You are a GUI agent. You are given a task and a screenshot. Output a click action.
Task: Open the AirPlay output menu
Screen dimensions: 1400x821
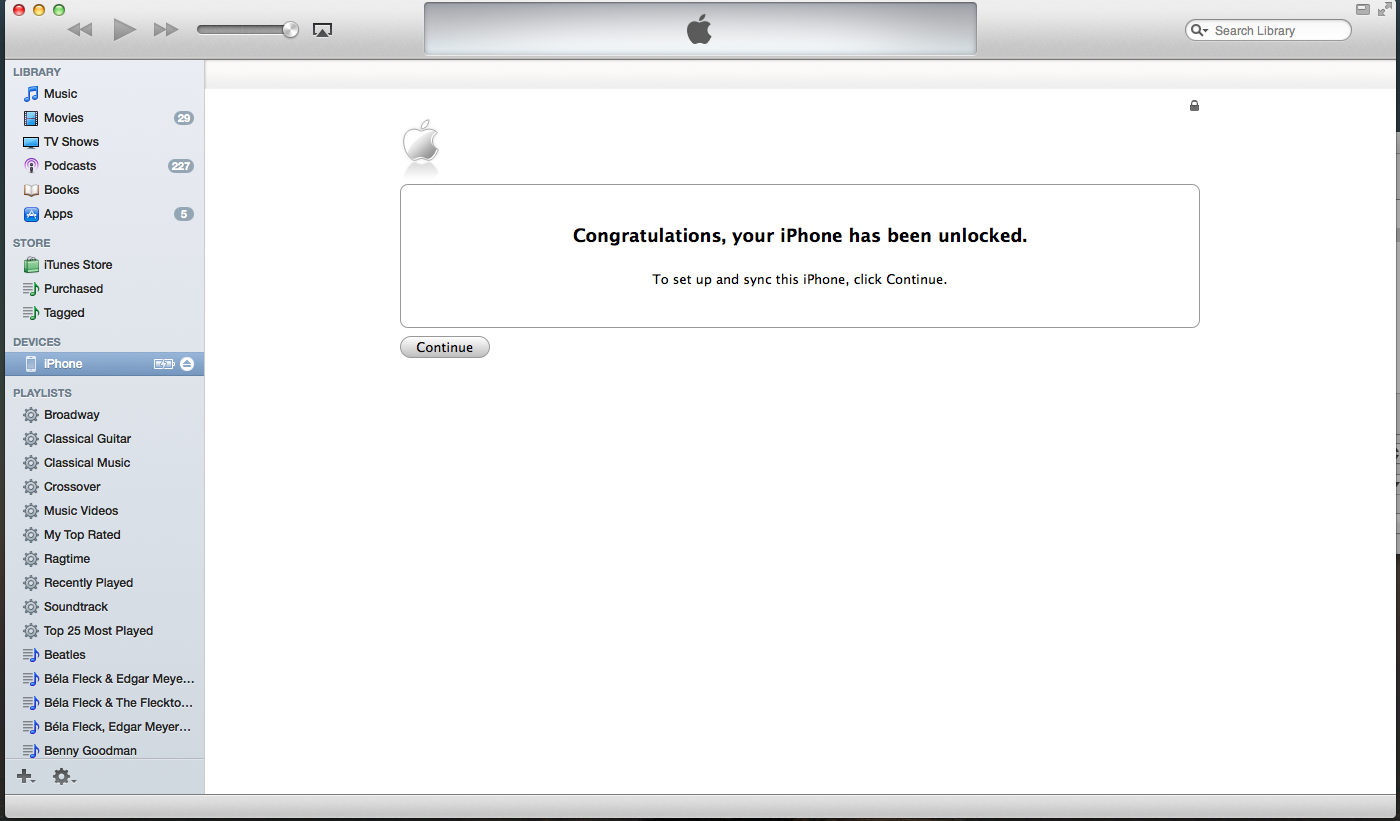coord(322,30)
